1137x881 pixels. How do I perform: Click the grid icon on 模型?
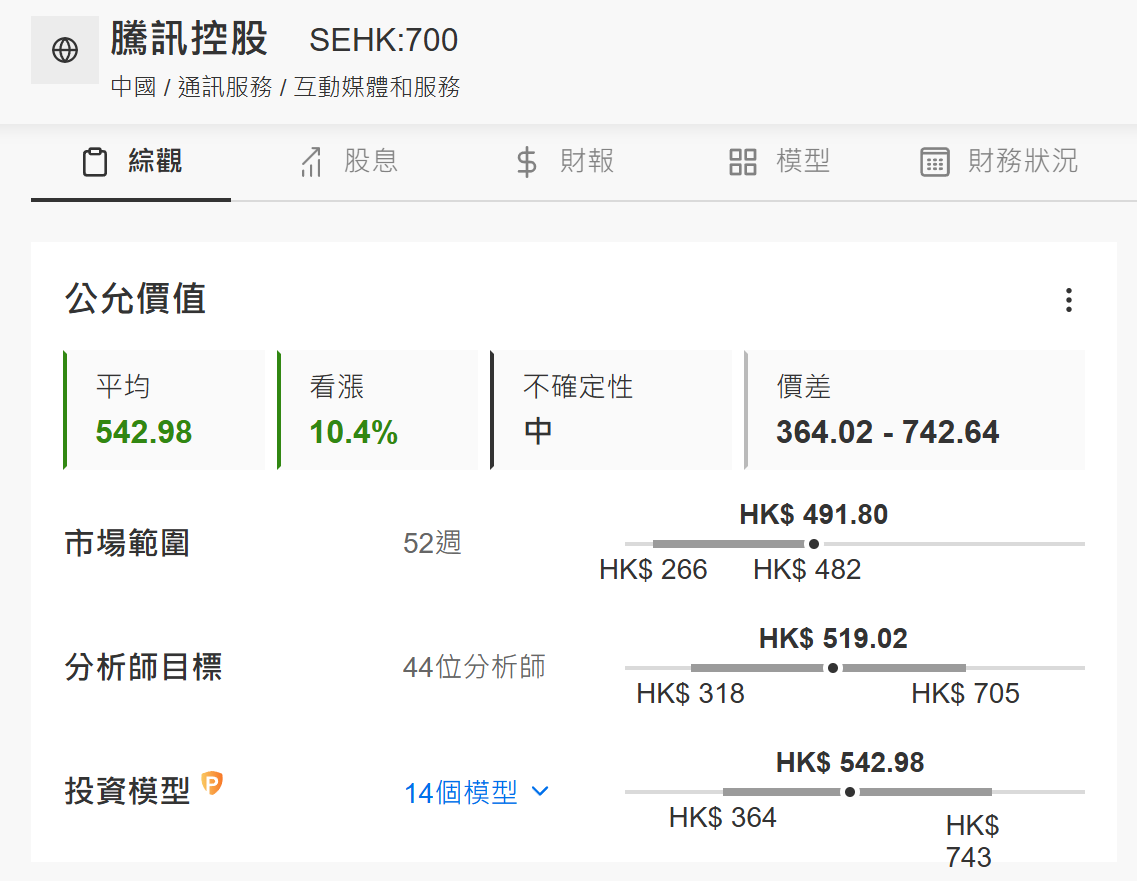coord(743,162)
